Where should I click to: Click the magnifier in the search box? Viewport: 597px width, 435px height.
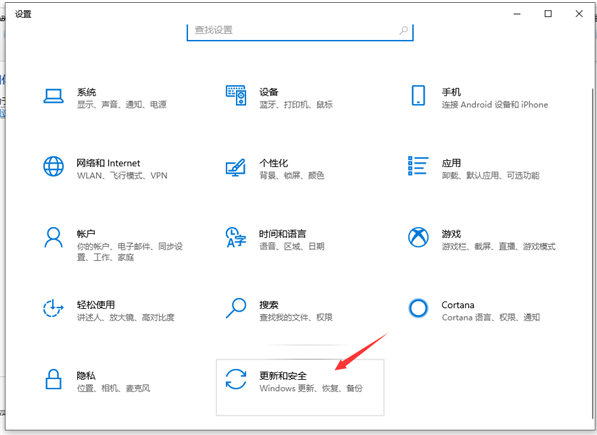[x=404, y=30]
